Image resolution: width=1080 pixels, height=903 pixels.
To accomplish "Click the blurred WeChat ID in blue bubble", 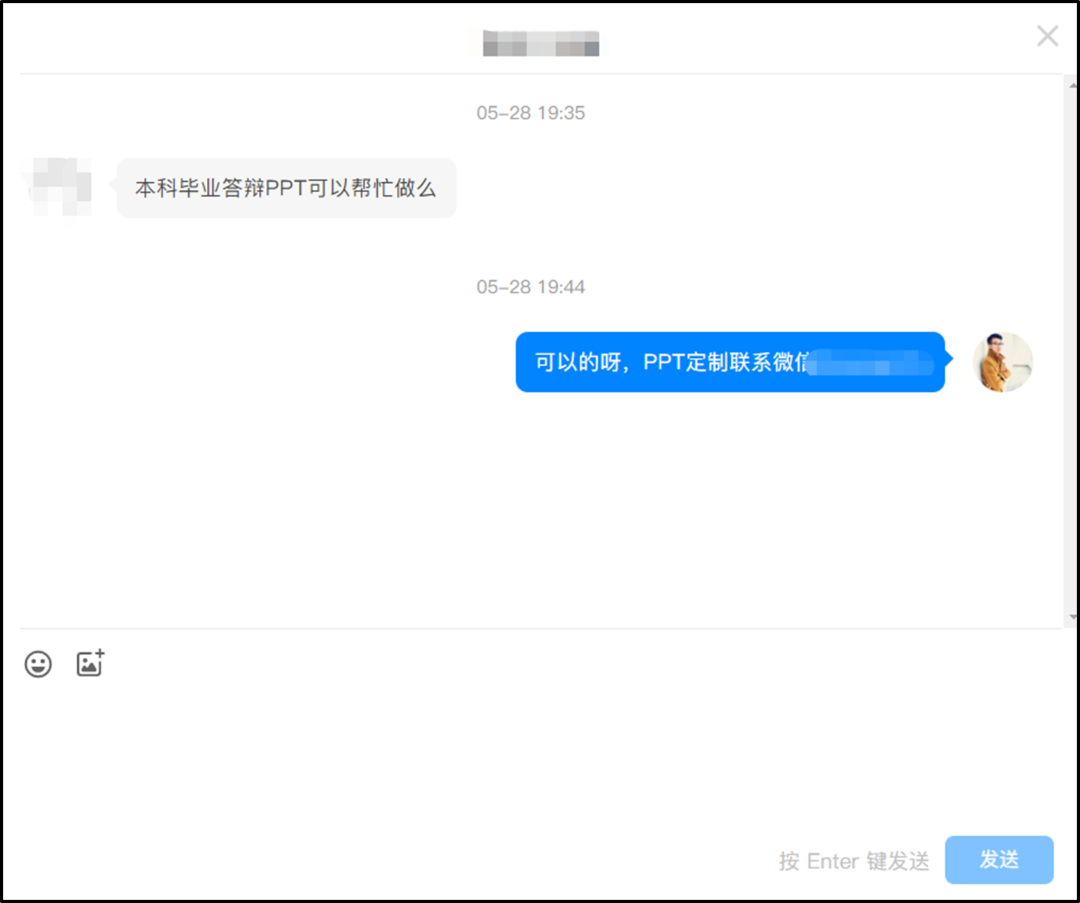I will 870,362.
